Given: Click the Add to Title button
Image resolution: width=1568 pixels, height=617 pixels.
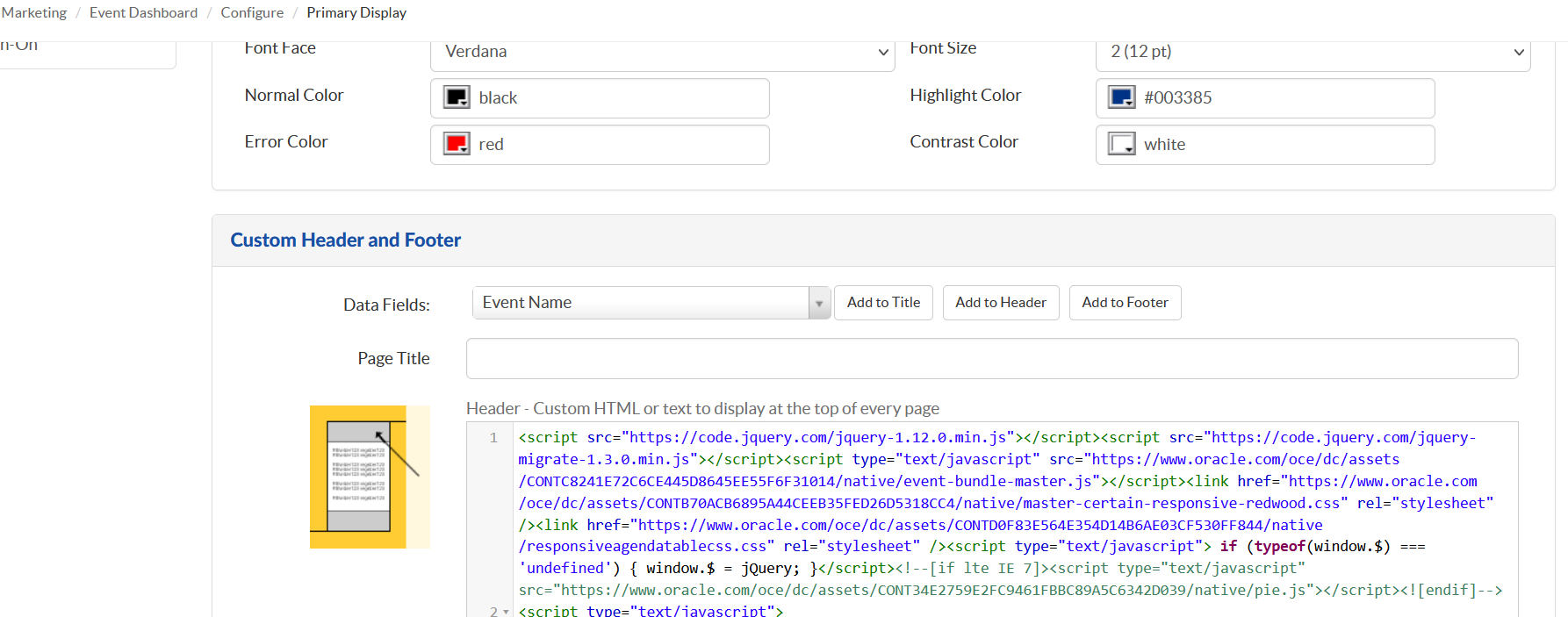Looking at the screenshot, I should click(x=883, y=303).
